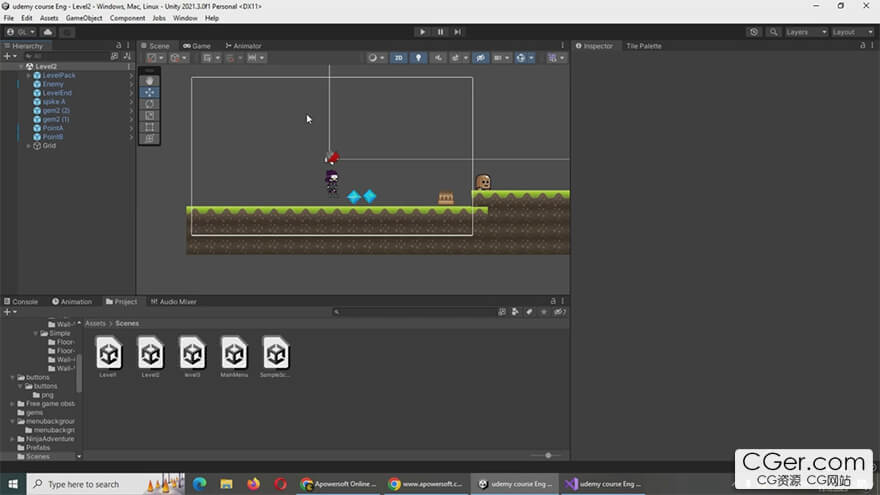Image resolution: width=880 pixels, height=495 pixels.
Task: Toggle tool handle rotation mode
Action: pyautogui.click(x=178, y=58)
